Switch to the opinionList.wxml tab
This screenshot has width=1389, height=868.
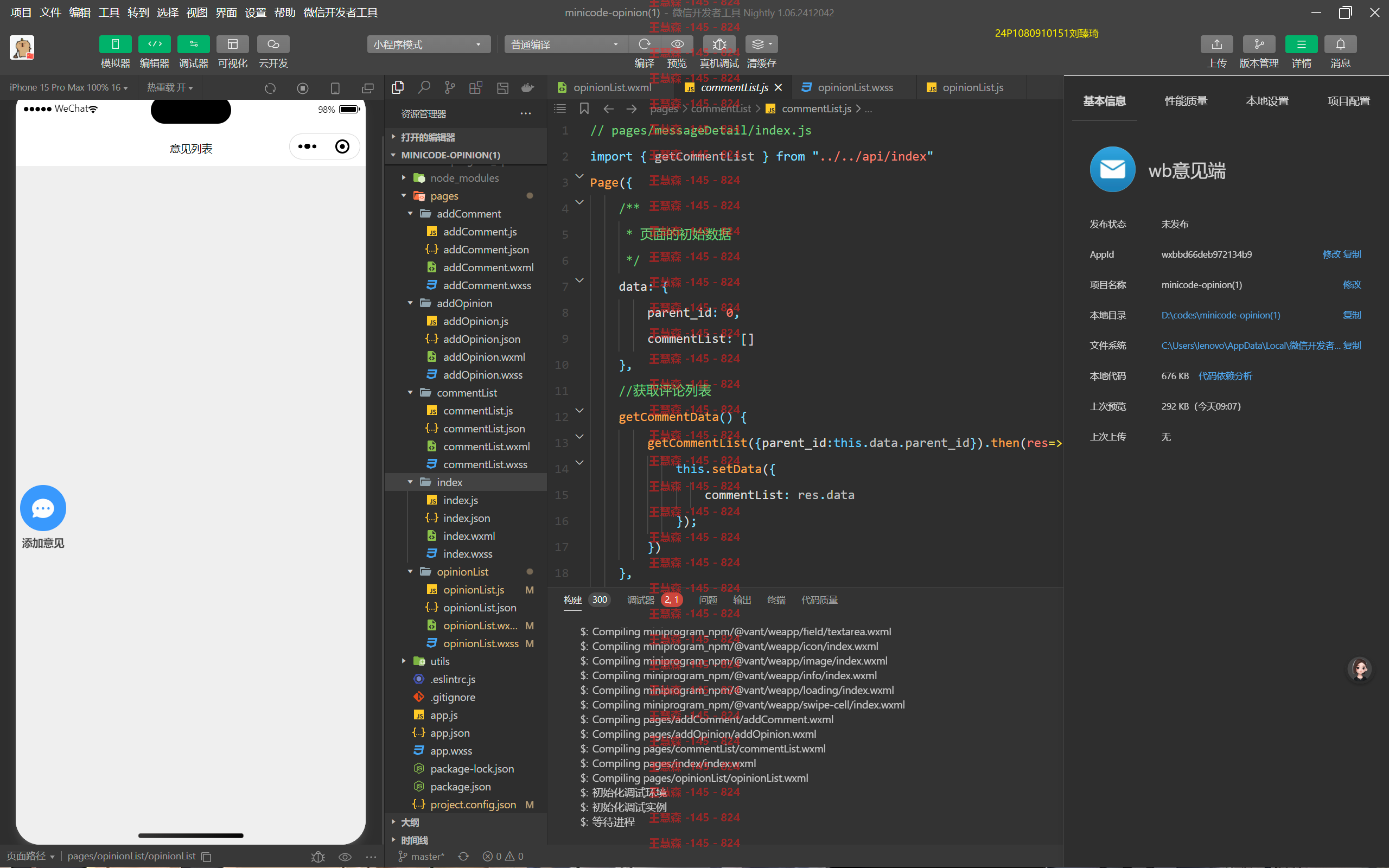click(x=611, y=87)
